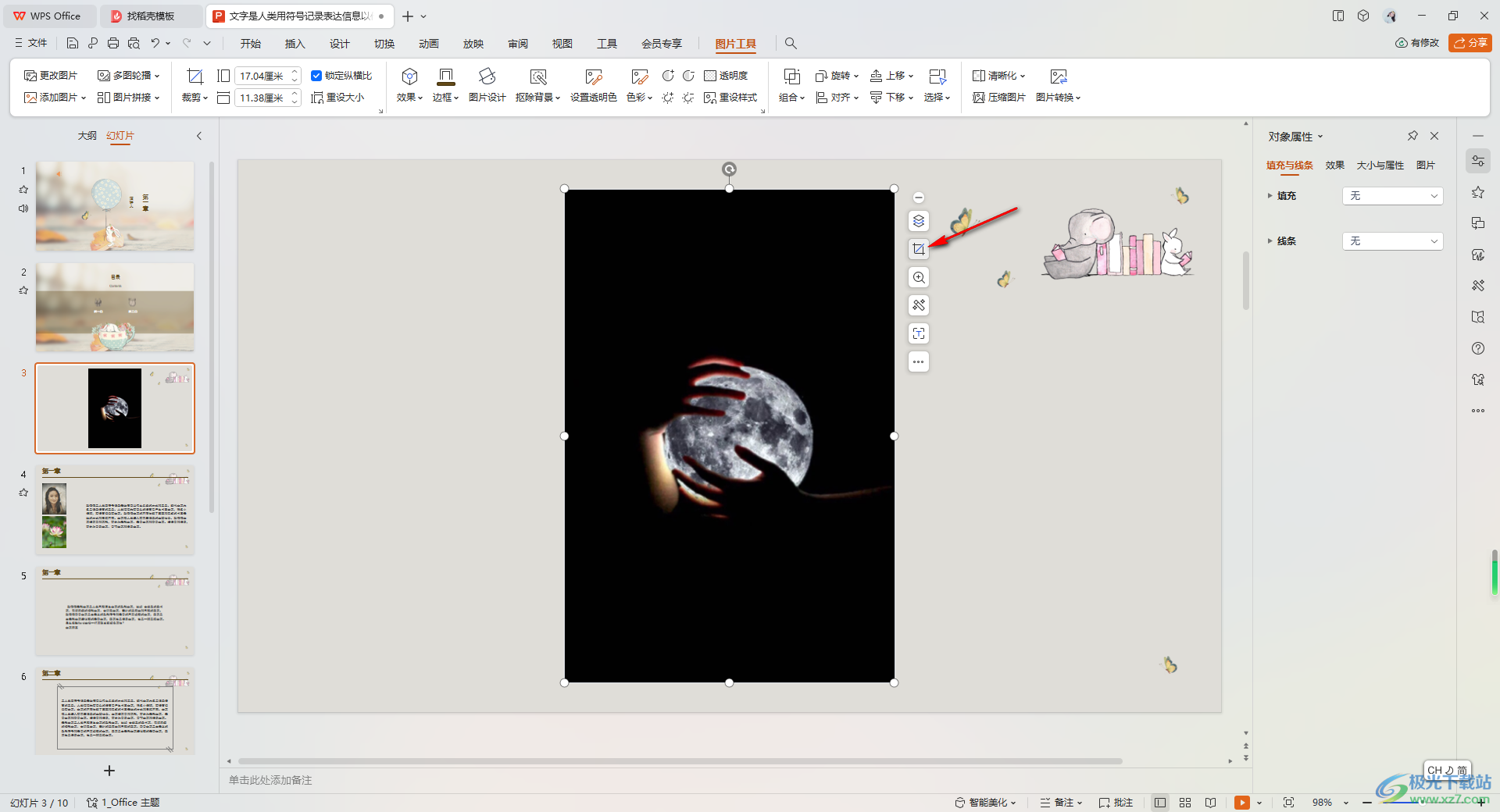This screenshot has width=1500, height=812.
Task: Open the 边框 border dropdown
Action: click(x=445, y=85)
